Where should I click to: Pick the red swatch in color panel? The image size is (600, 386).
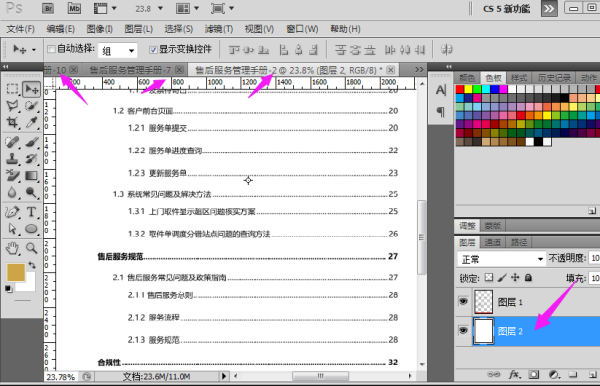point(460,89)
